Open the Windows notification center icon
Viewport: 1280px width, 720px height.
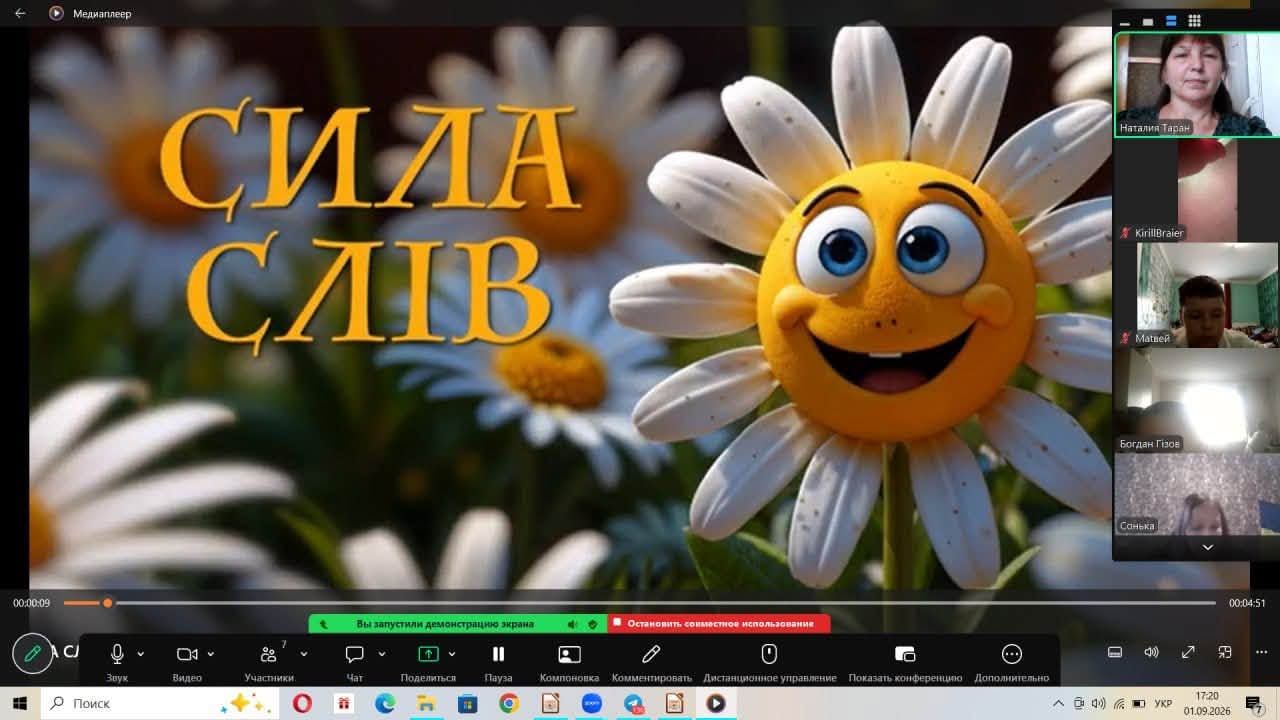[1254, 704]
